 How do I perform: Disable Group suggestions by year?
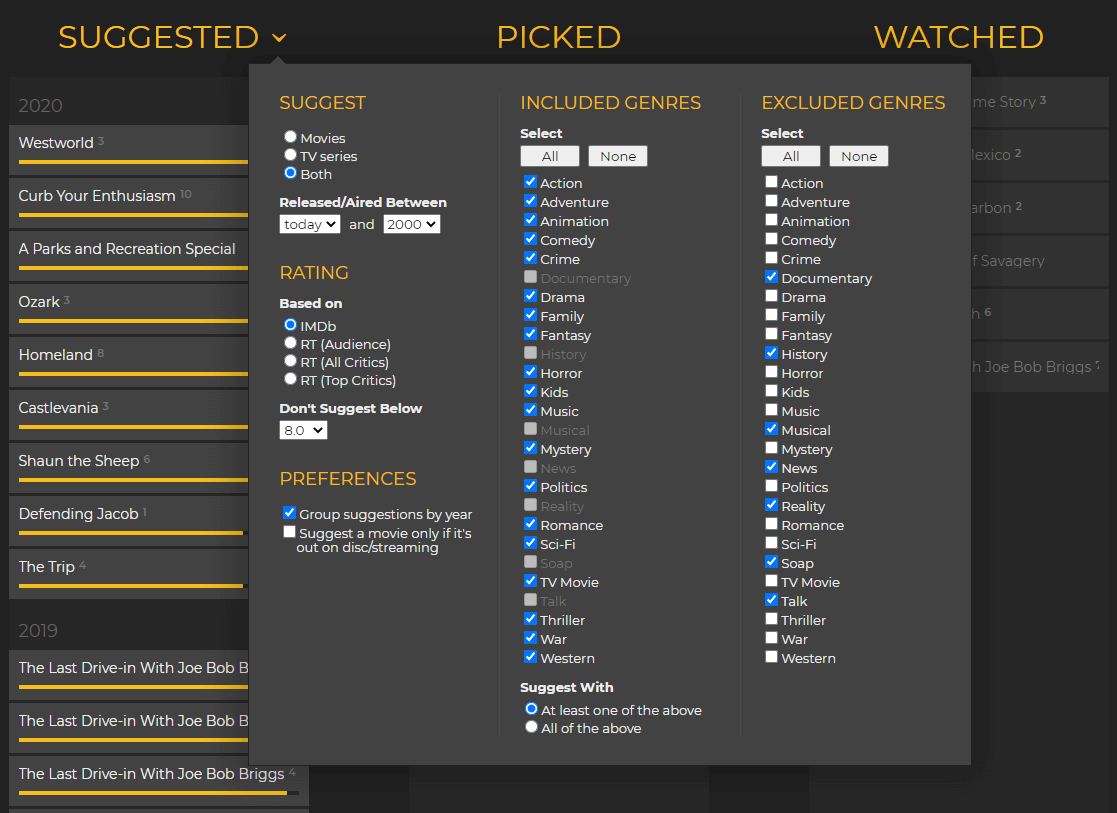click(290, 513)
